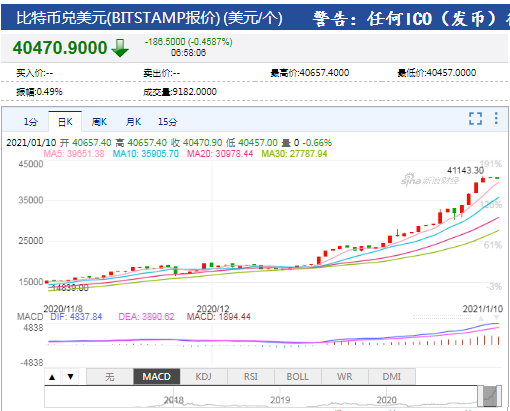This screenshot has height=411, width=510.
Task: Click the DIF: 4837.84 value
Action: click(x=76, y=317)
